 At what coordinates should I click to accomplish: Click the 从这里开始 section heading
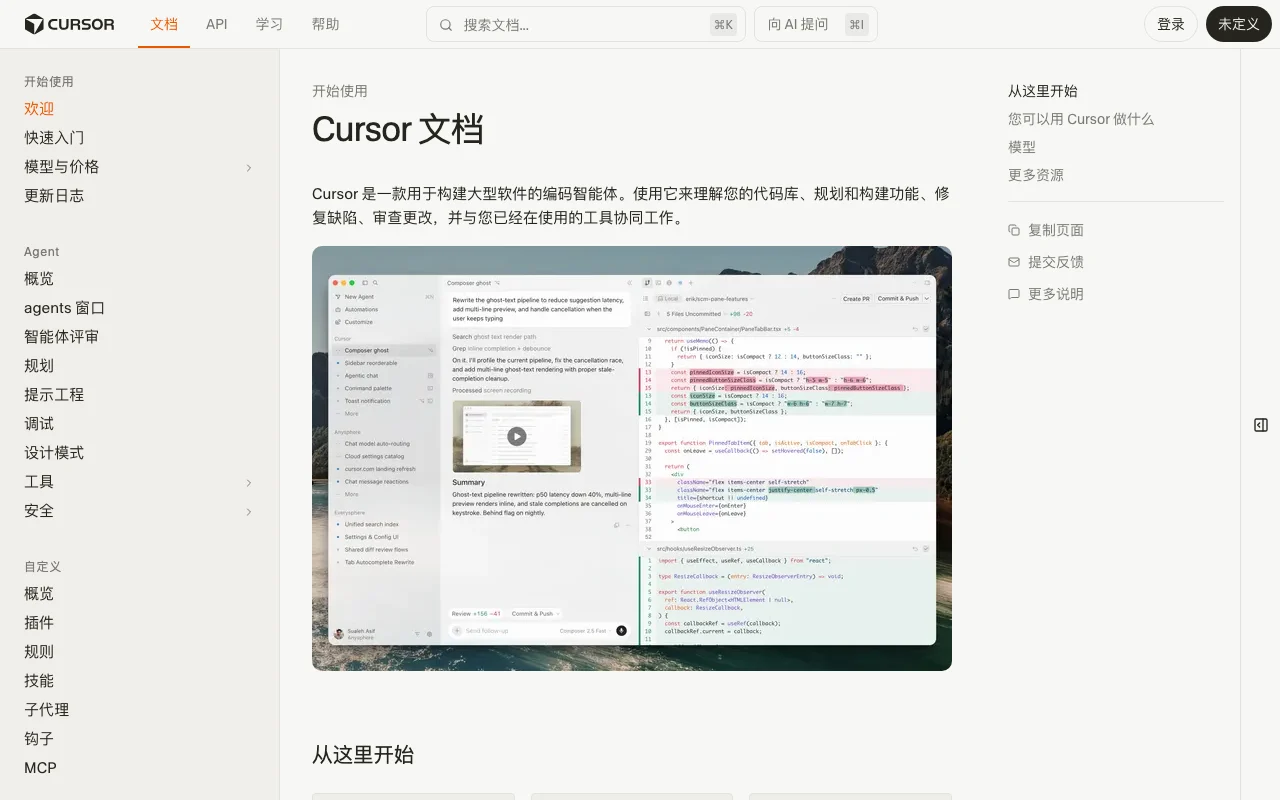coord(363,755)
